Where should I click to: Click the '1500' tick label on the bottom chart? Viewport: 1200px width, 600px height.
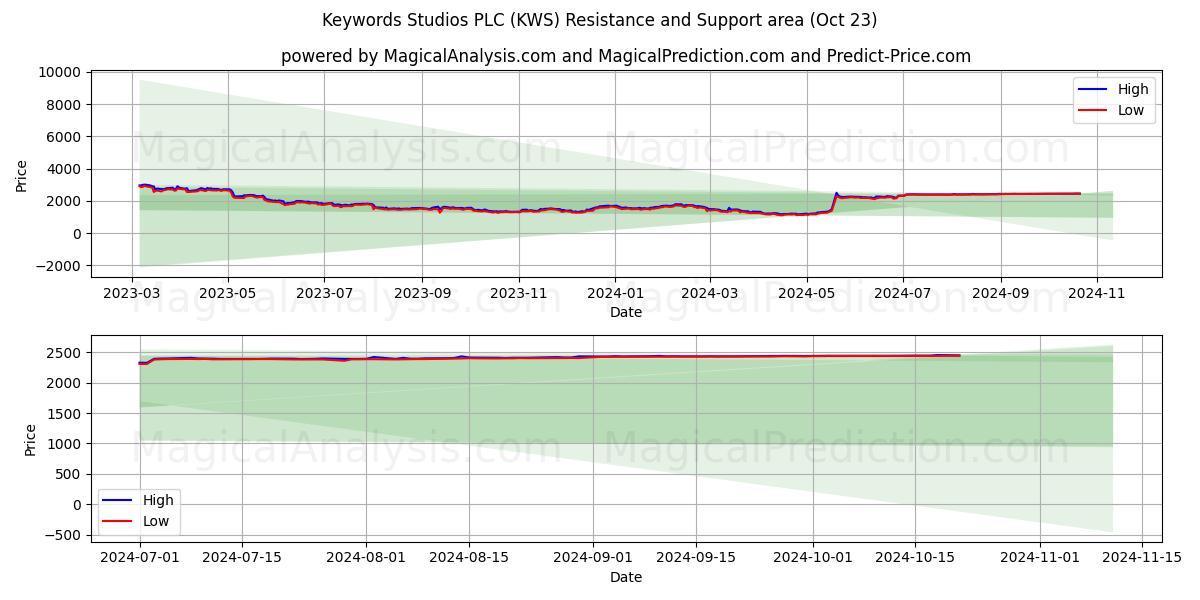pyautogui.click(x=65, y=414)
